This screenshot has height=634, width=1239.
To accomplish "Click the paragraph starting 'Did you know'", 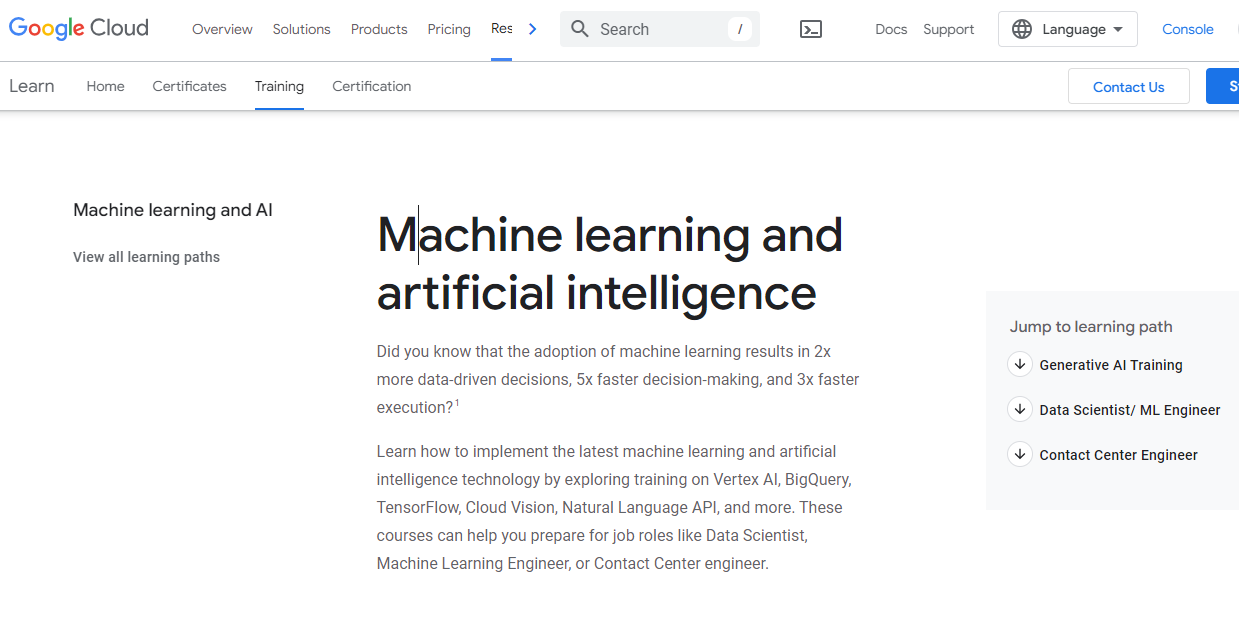I will [x=618, y=380].
